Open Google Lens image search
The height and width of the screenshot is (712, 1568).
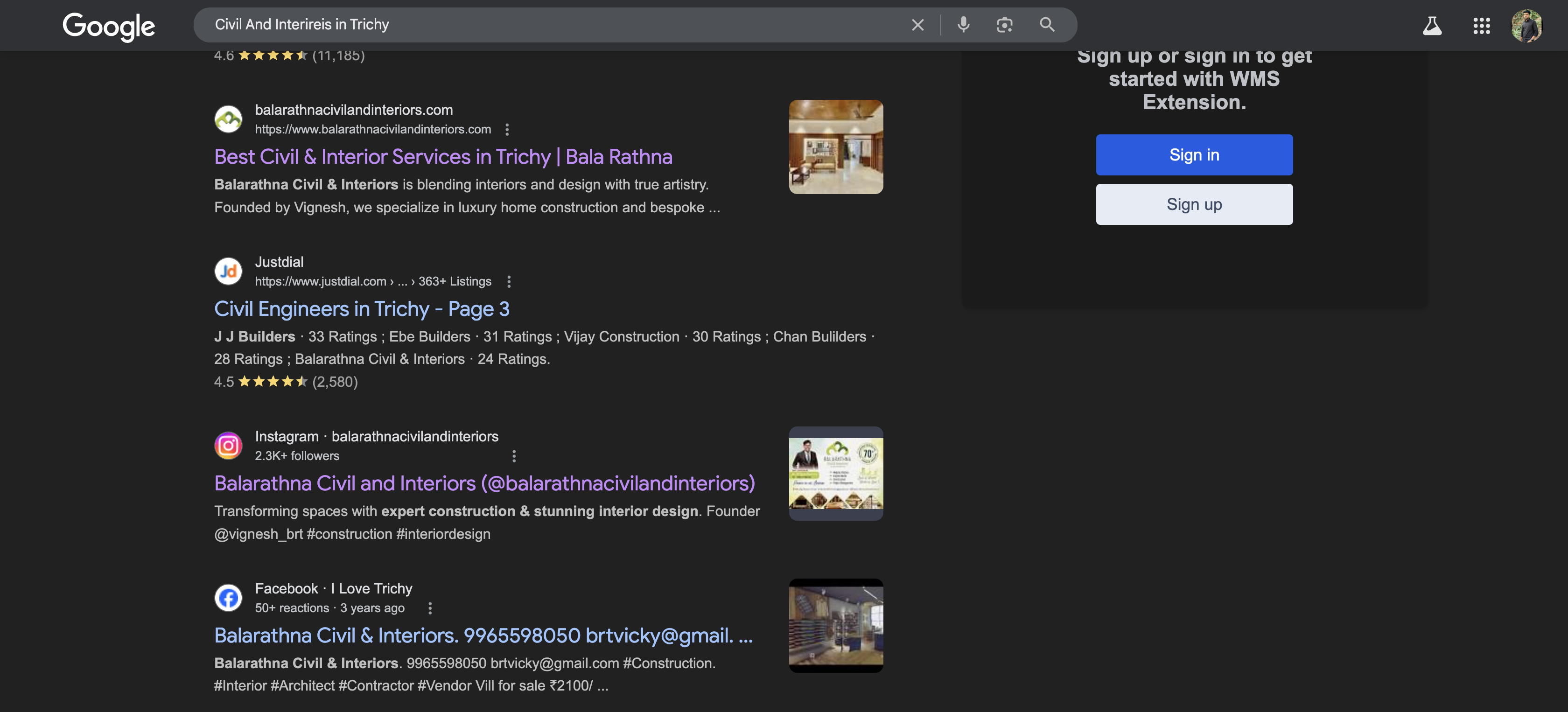1004,25
